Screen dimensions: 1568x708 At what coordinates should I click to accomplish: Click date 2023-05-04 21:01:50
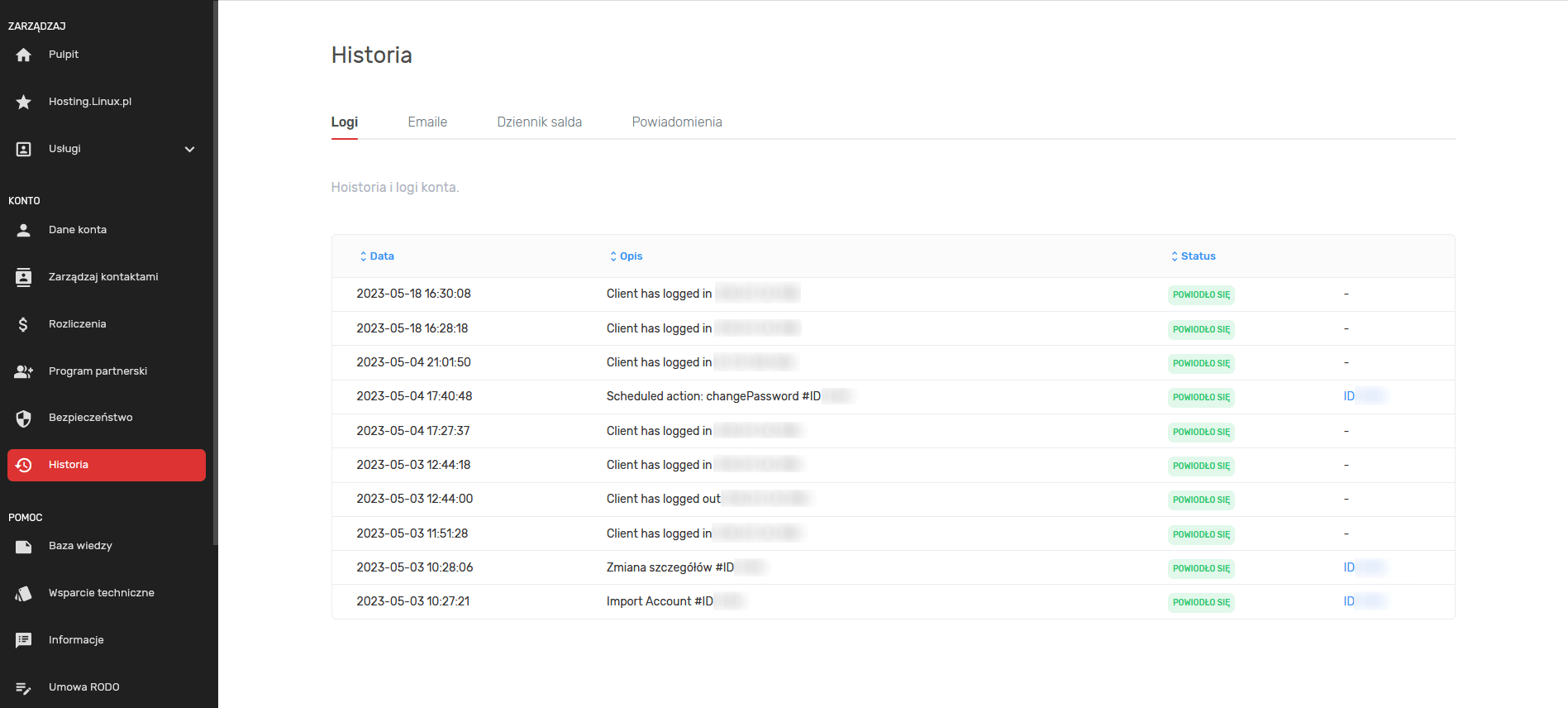(414, 362)
